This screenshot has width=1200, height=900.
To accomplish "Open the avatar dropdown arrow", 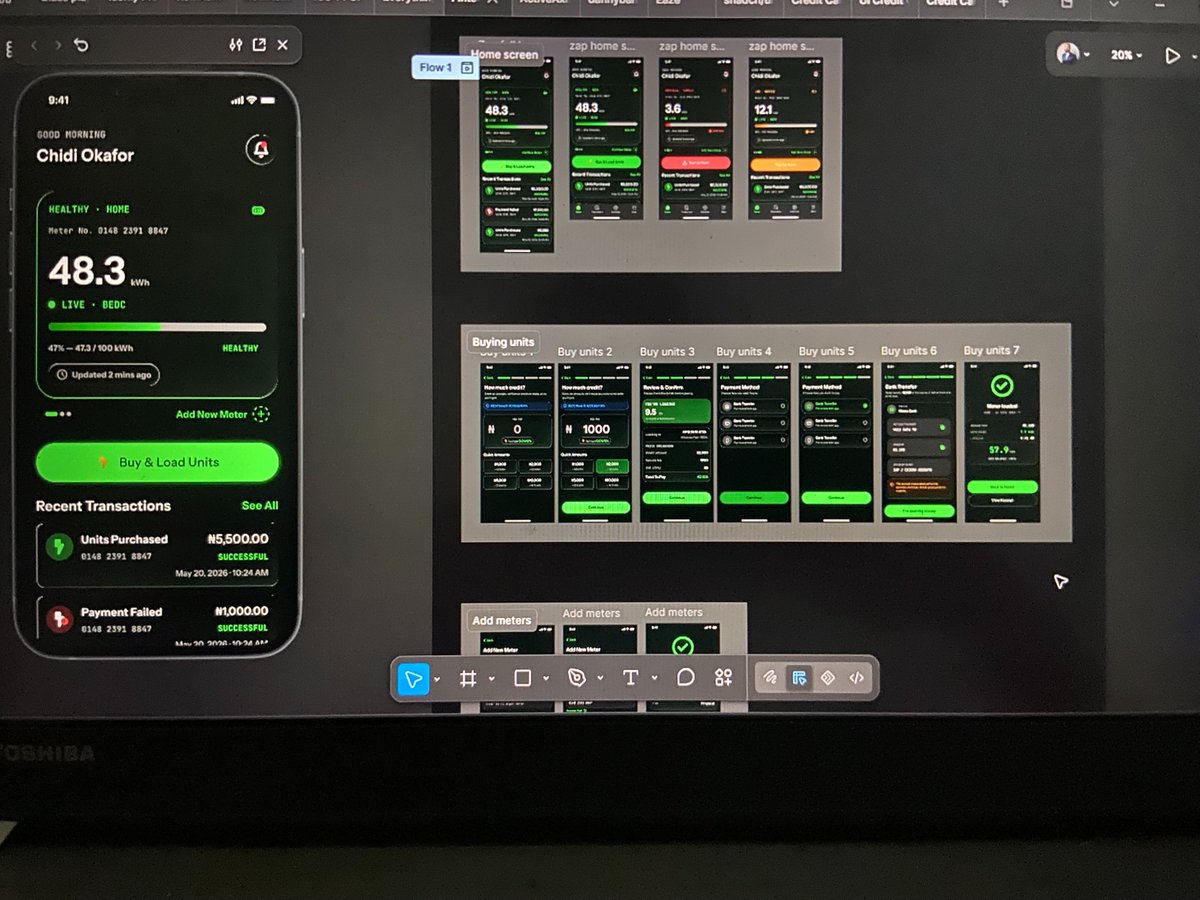I will (x=1087, y=55).
